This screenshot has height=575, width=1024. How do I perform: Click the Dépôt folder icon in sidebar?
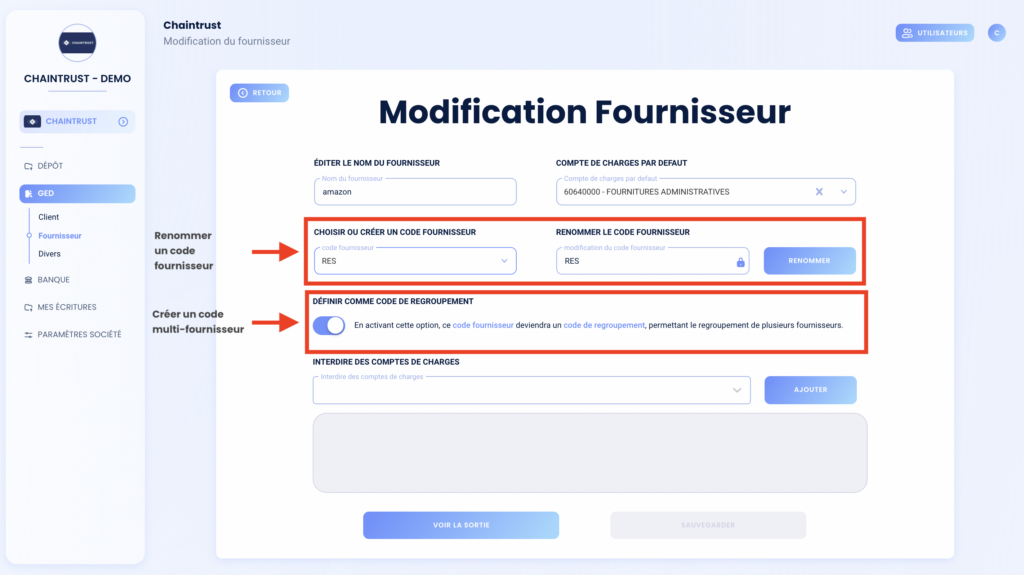click(28, 166)
